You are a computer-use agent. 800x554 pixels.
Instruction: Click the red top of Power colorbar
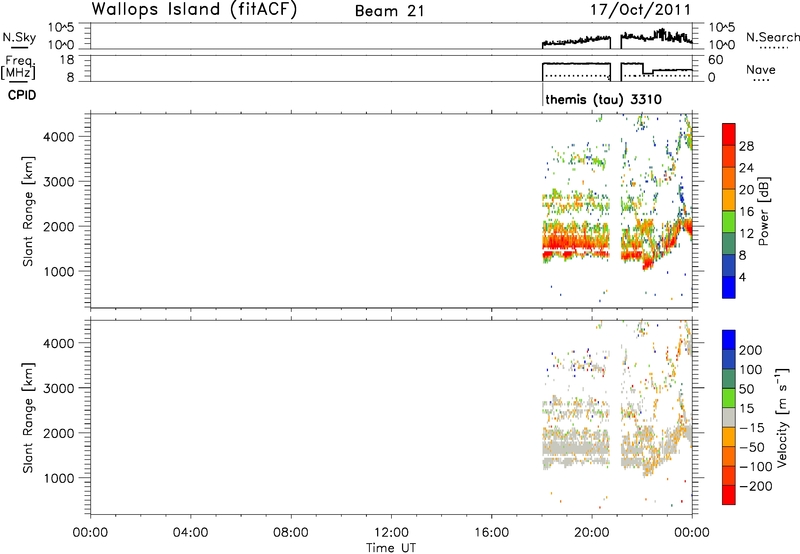(729, 134)
